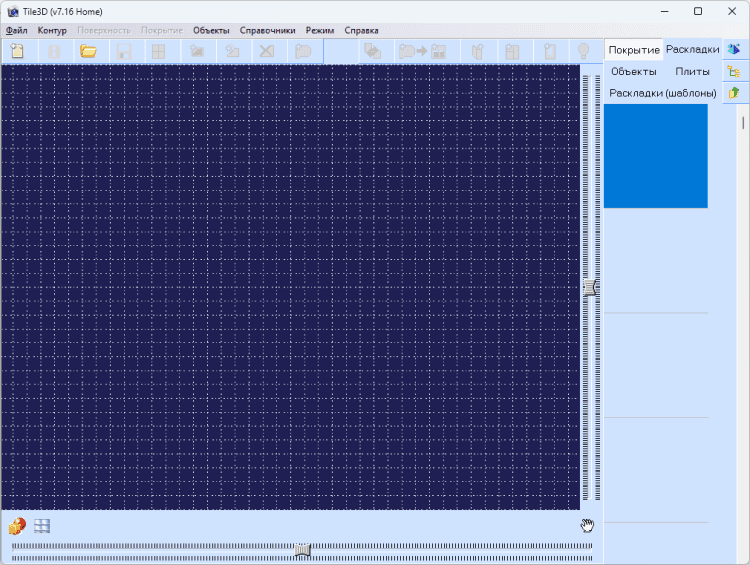750x565 pixels.
Task: Select the hand pan tool
Action: pos(587,525)
